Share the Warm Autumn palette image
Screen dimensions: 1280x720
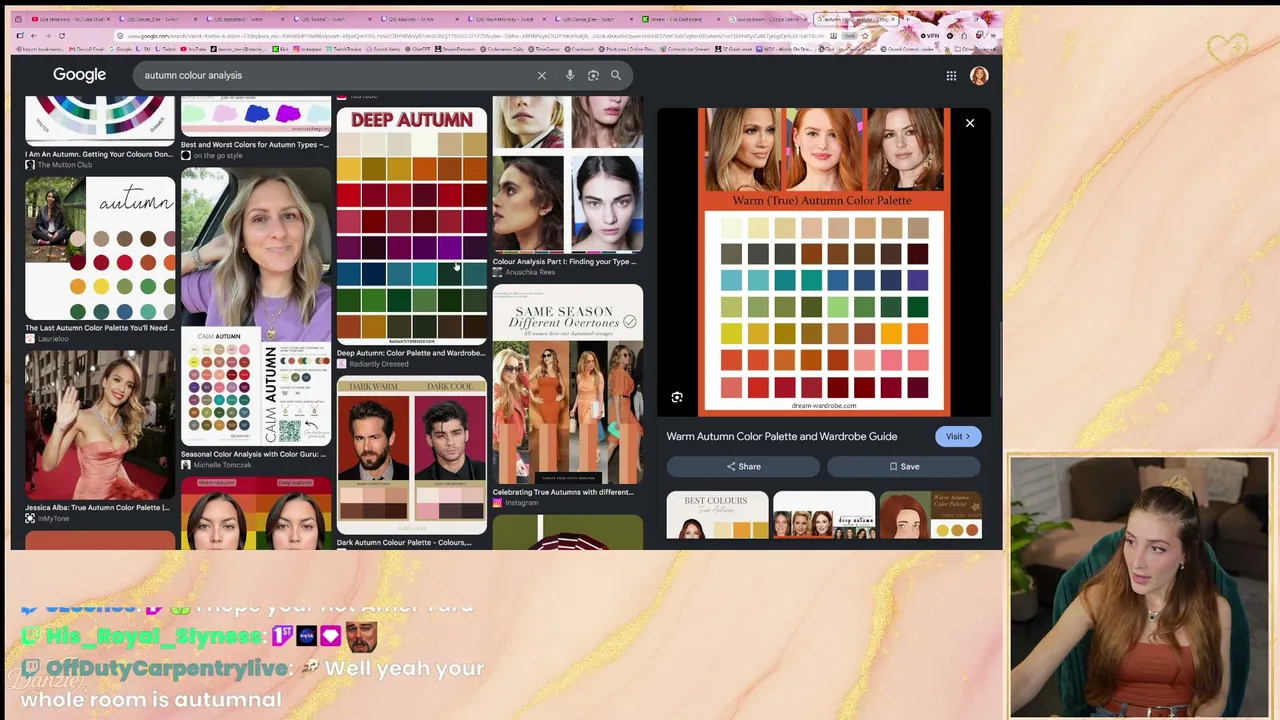click(743, 466)
